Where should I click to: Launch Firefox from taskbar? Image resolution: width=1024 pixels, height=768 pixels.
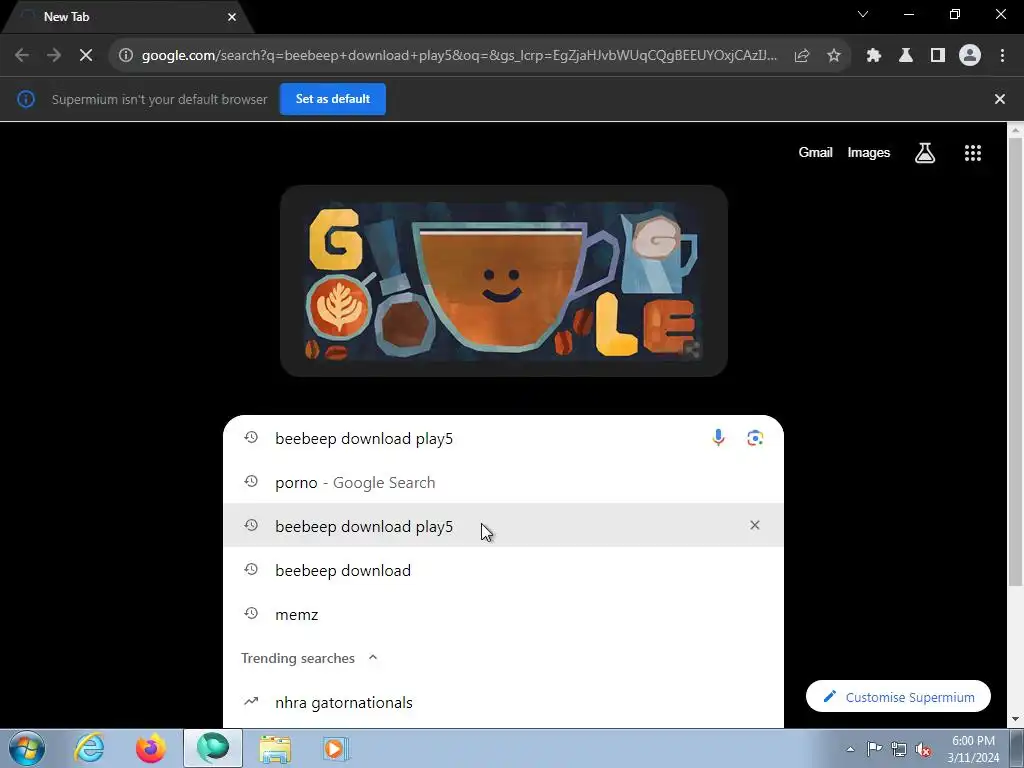(151, 748)
